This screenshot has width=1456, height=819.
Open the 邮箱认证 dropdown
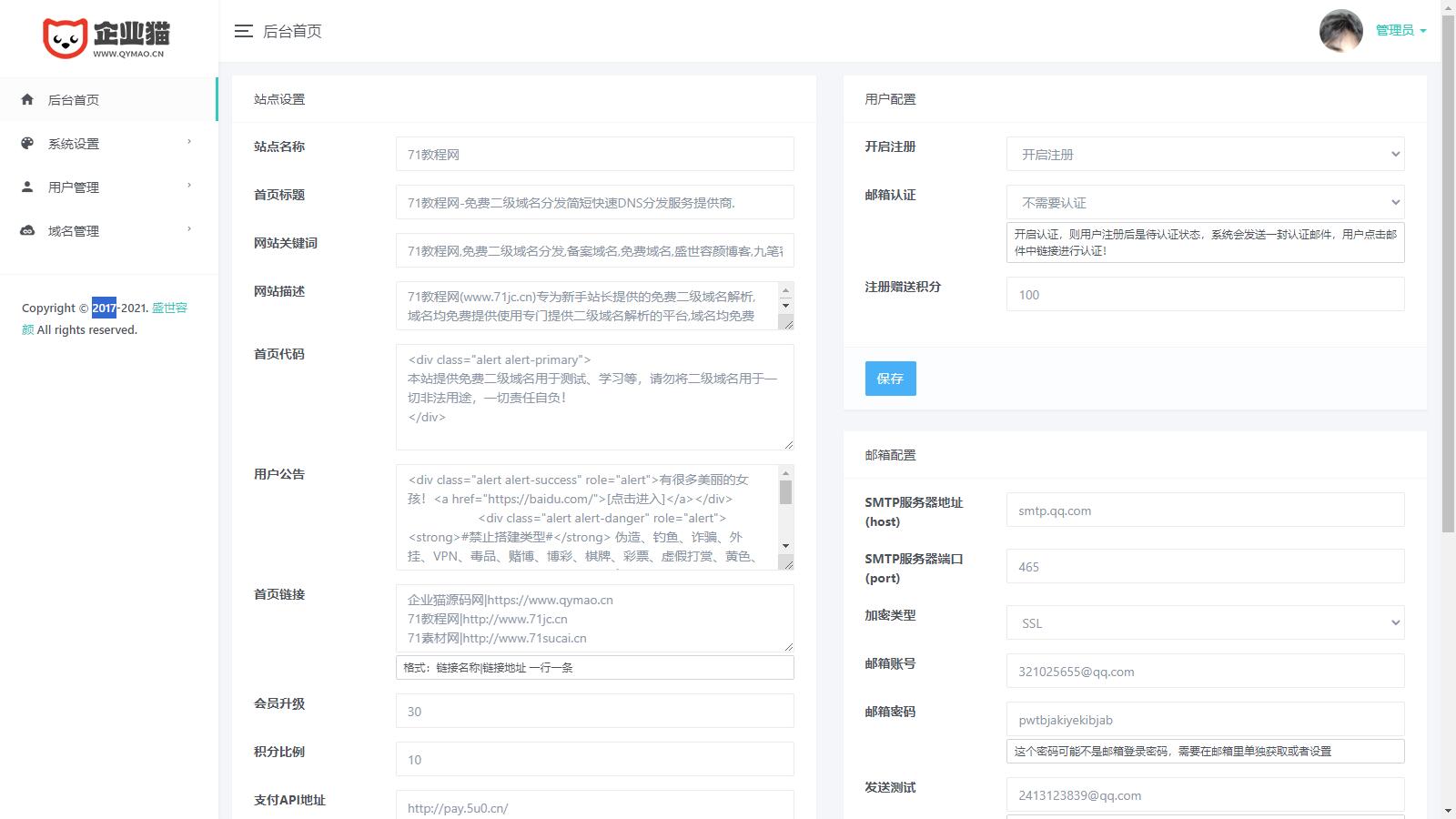[x=1205, y=203]
